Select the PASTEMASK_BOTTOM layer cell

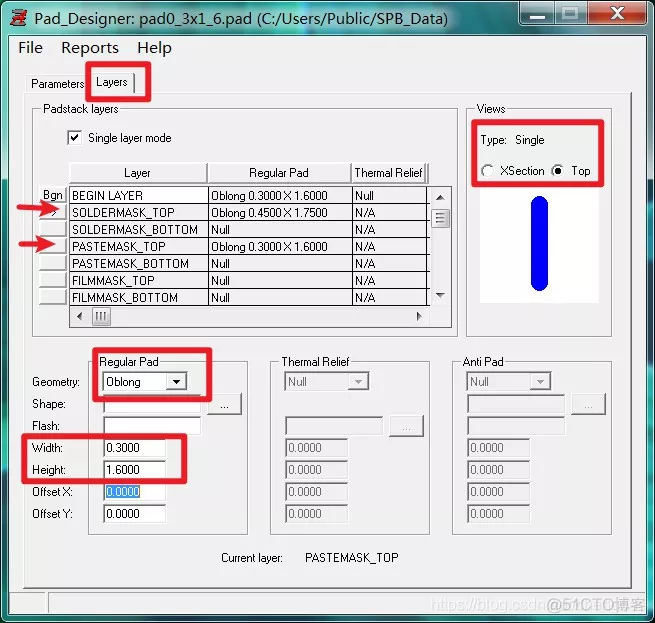139,264
